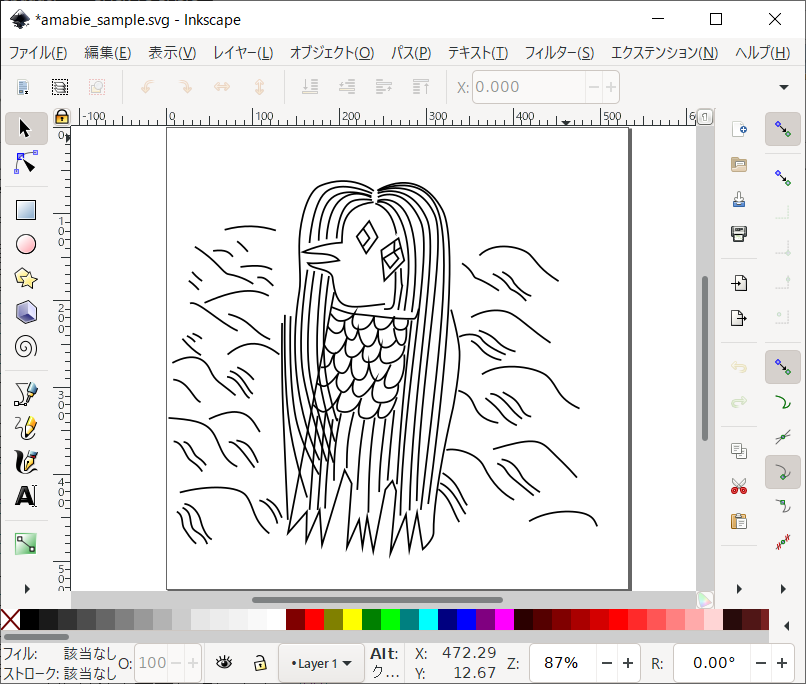Pick the cyan palette swatch
This screenshot has width=806, height=684.
coord(428,619)
